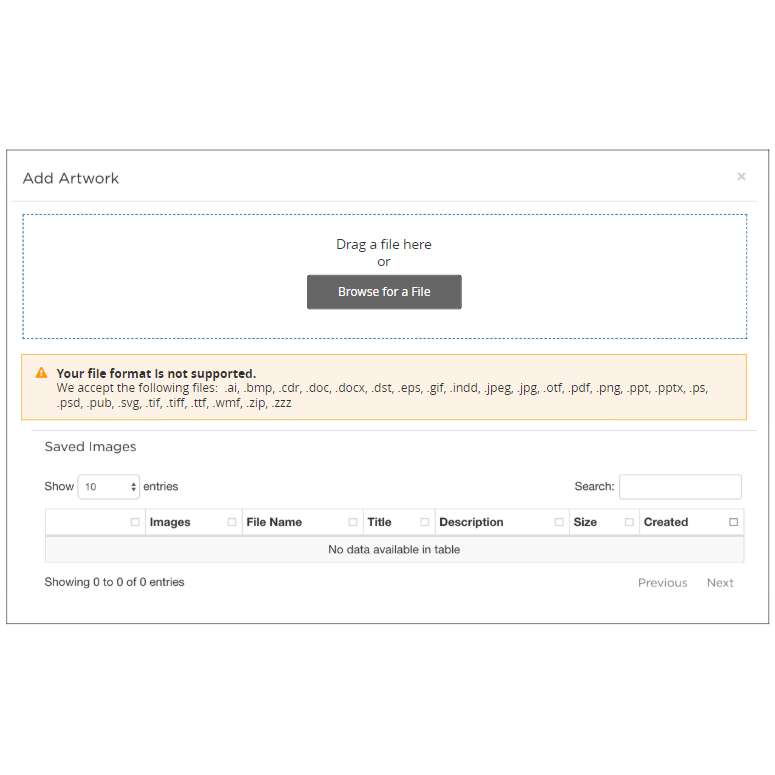The height and width of the screenshot is (775, 775).
Task: Select the Images column header label
Action: 170,522
